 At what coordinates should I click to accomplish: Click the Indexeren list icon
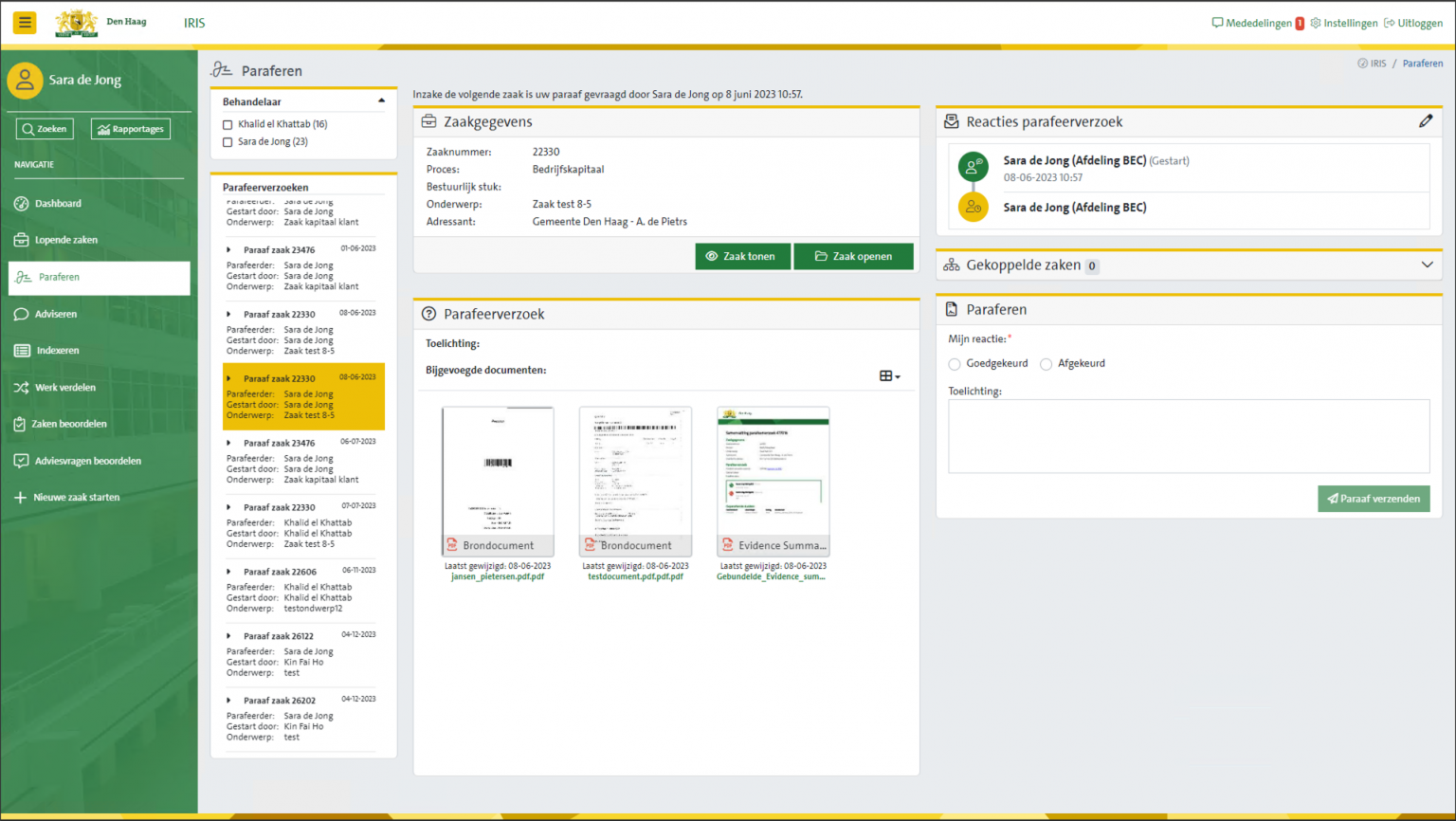point(22,351)
